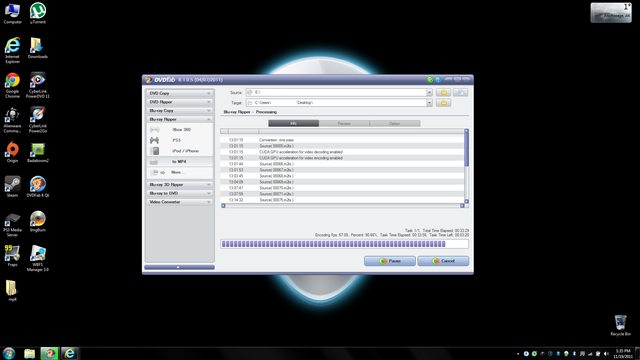Select the Steam desktop shortcut

point(12,187)
